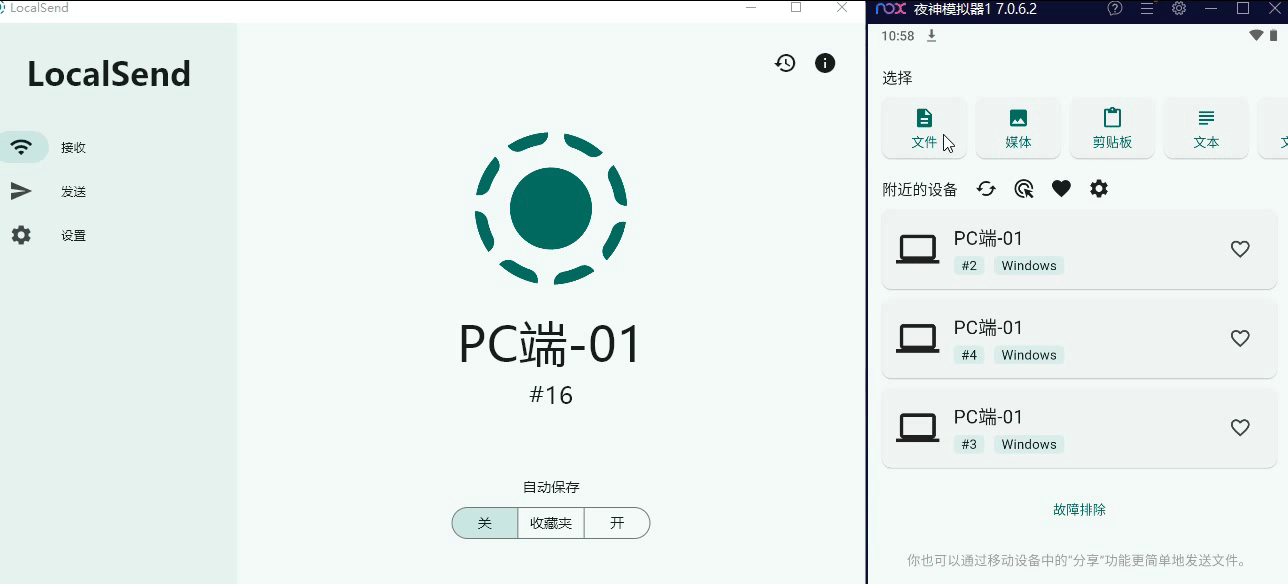Screen dimensions: 1288x584
Task: Set auto-save to 收藏夹
Action: [551, 523]
